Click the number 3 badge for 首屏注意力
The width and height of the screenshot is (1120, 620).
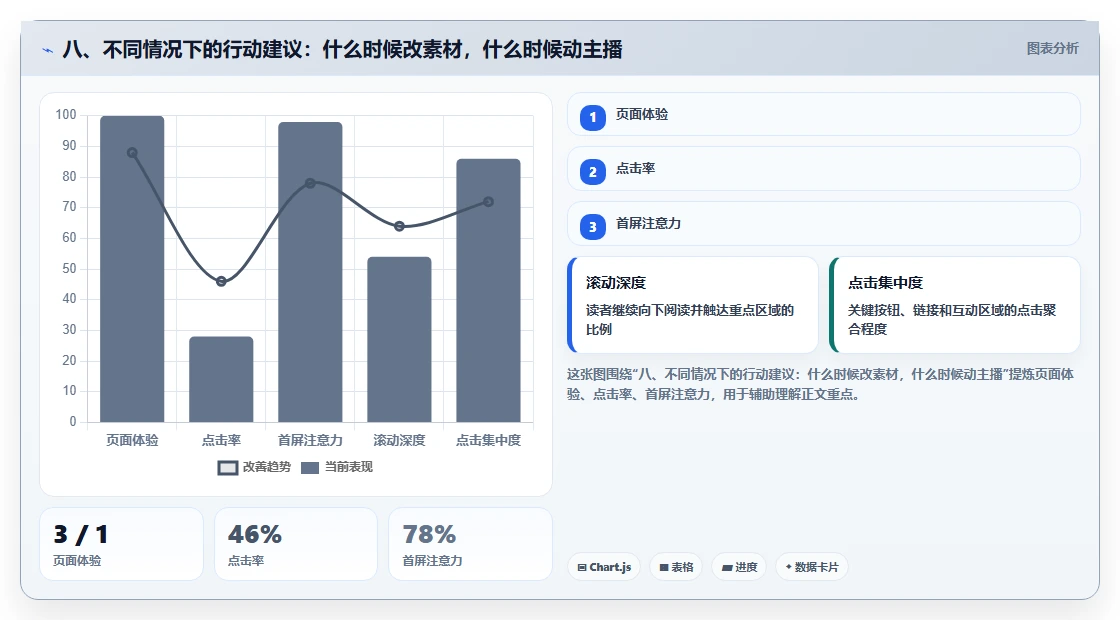(x=592, y=226)
